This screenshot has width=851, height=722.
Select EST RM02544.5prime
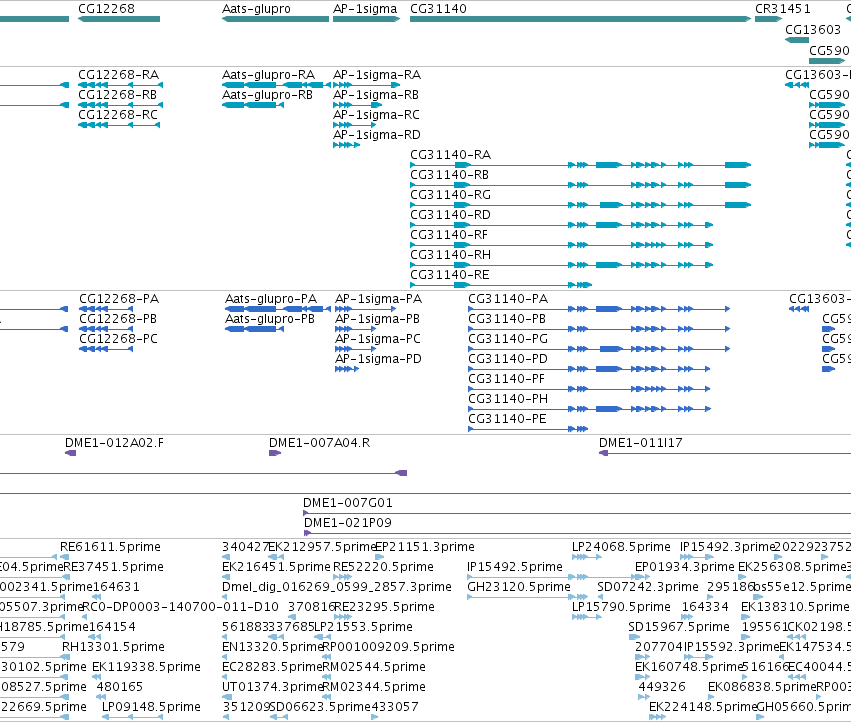(x=374, y=667)
